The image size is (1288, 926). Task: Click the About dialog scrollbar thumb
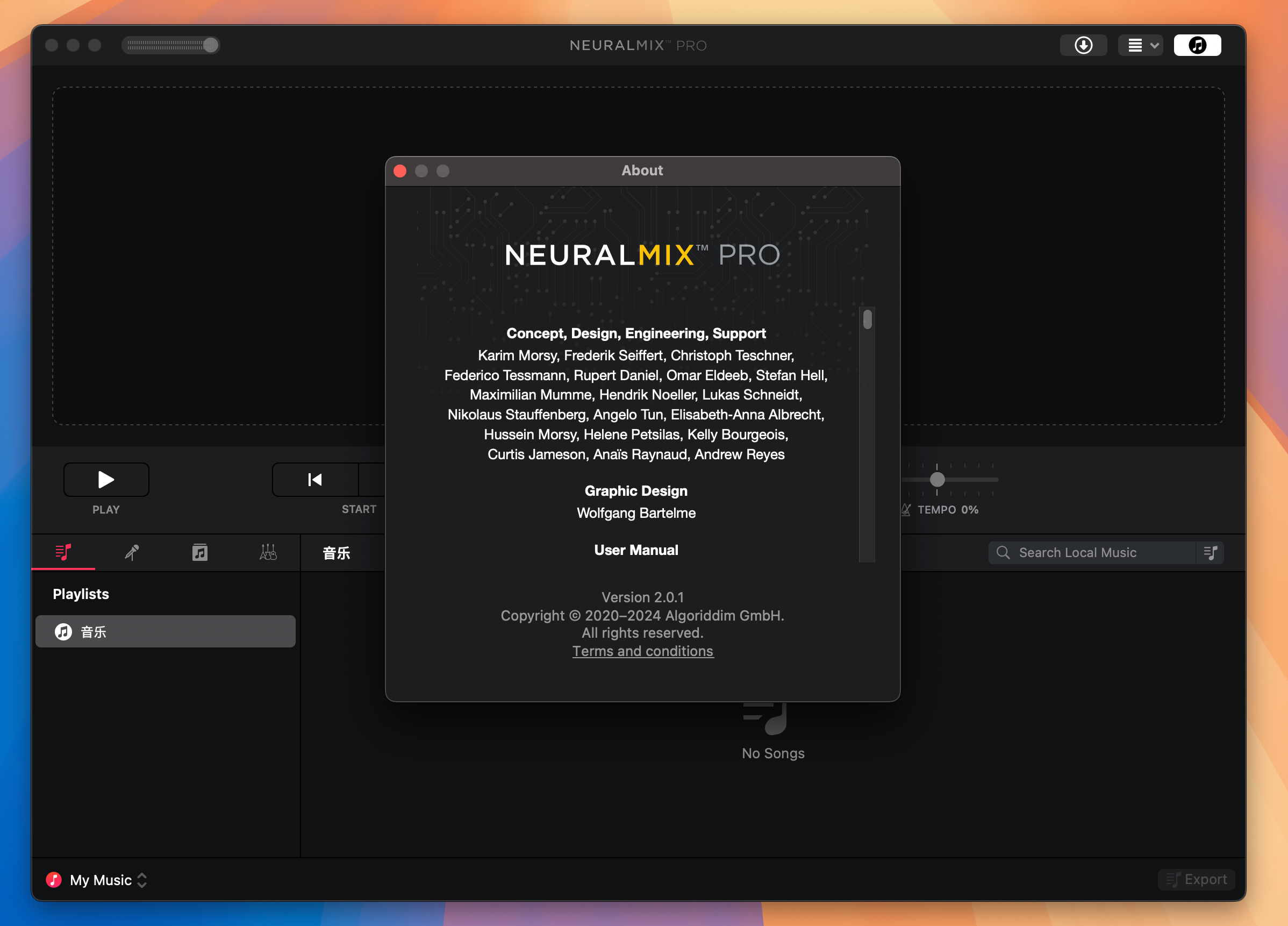tap(867, 319)
